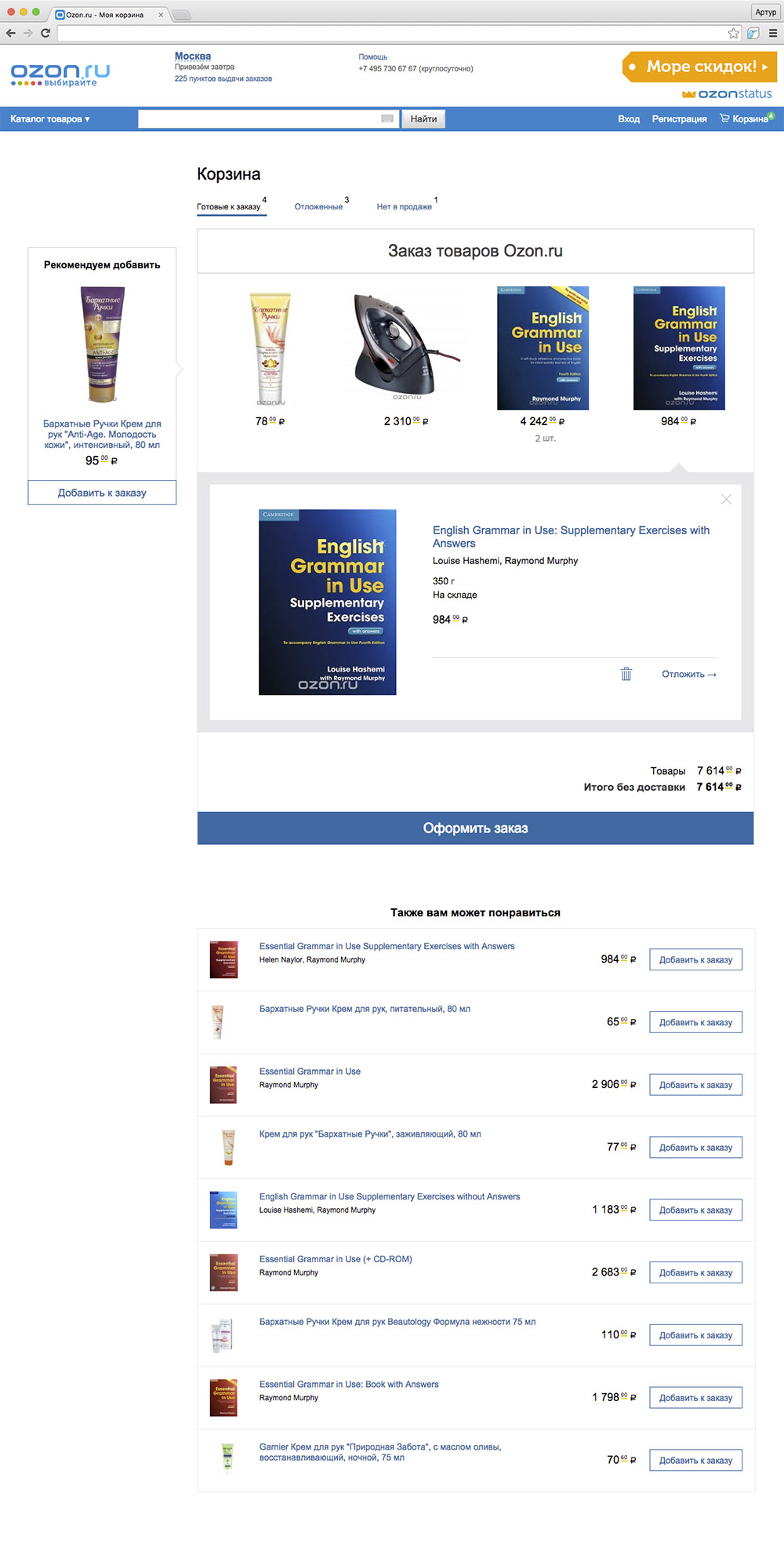The height and width of the screenshot is (1554, 784).
Task: Click the Ozon.ru logo
Action: point(60,75)
